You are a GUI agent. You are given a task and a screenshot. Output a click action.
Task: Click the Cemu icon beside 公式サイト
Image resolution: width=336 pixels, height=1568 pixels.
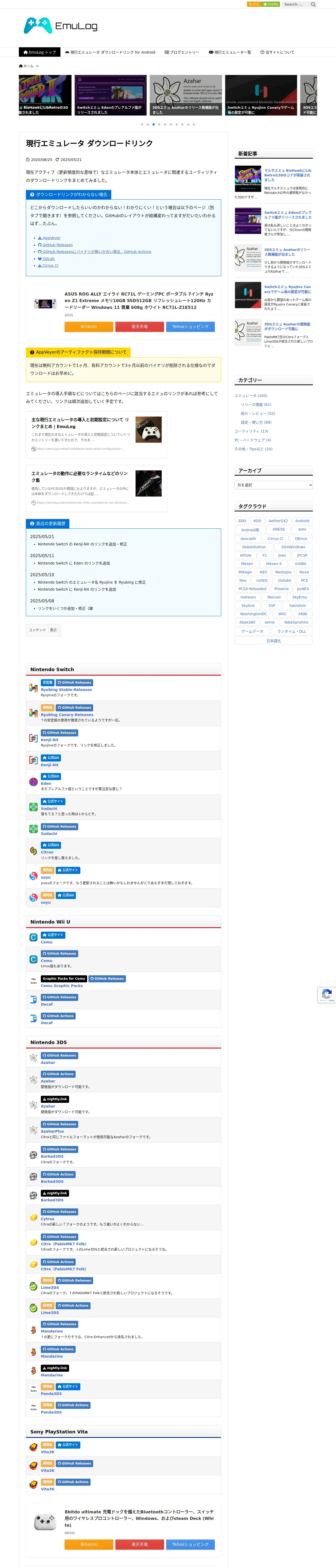coord(33,937)
